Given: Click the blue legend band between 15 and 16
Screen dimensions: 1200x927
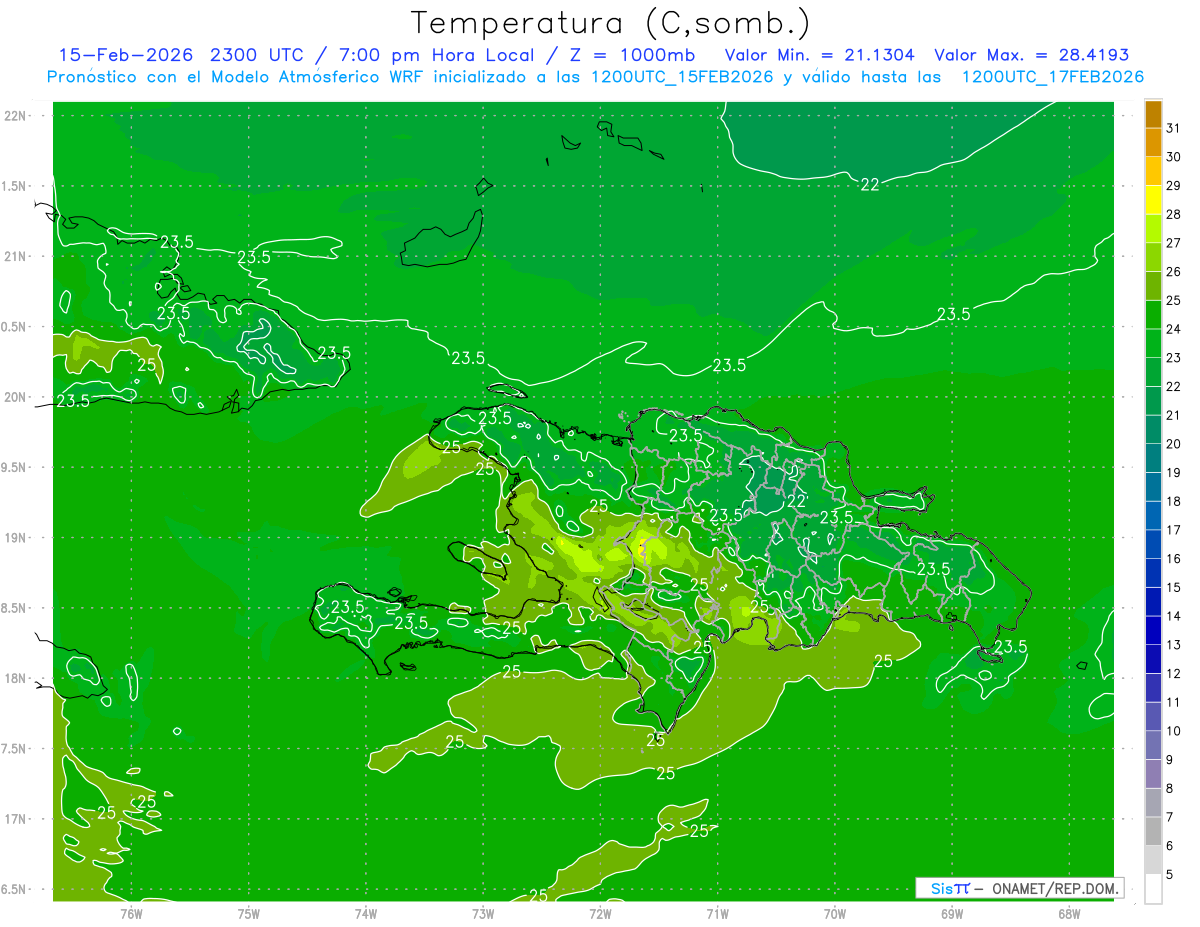Looking at the screenshot, I should 1153,573.
